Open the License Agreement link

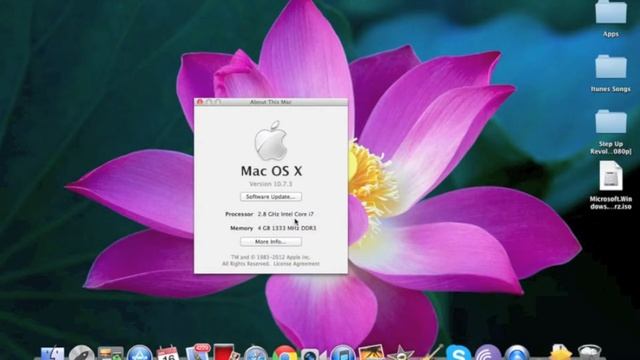click(296, 264)
